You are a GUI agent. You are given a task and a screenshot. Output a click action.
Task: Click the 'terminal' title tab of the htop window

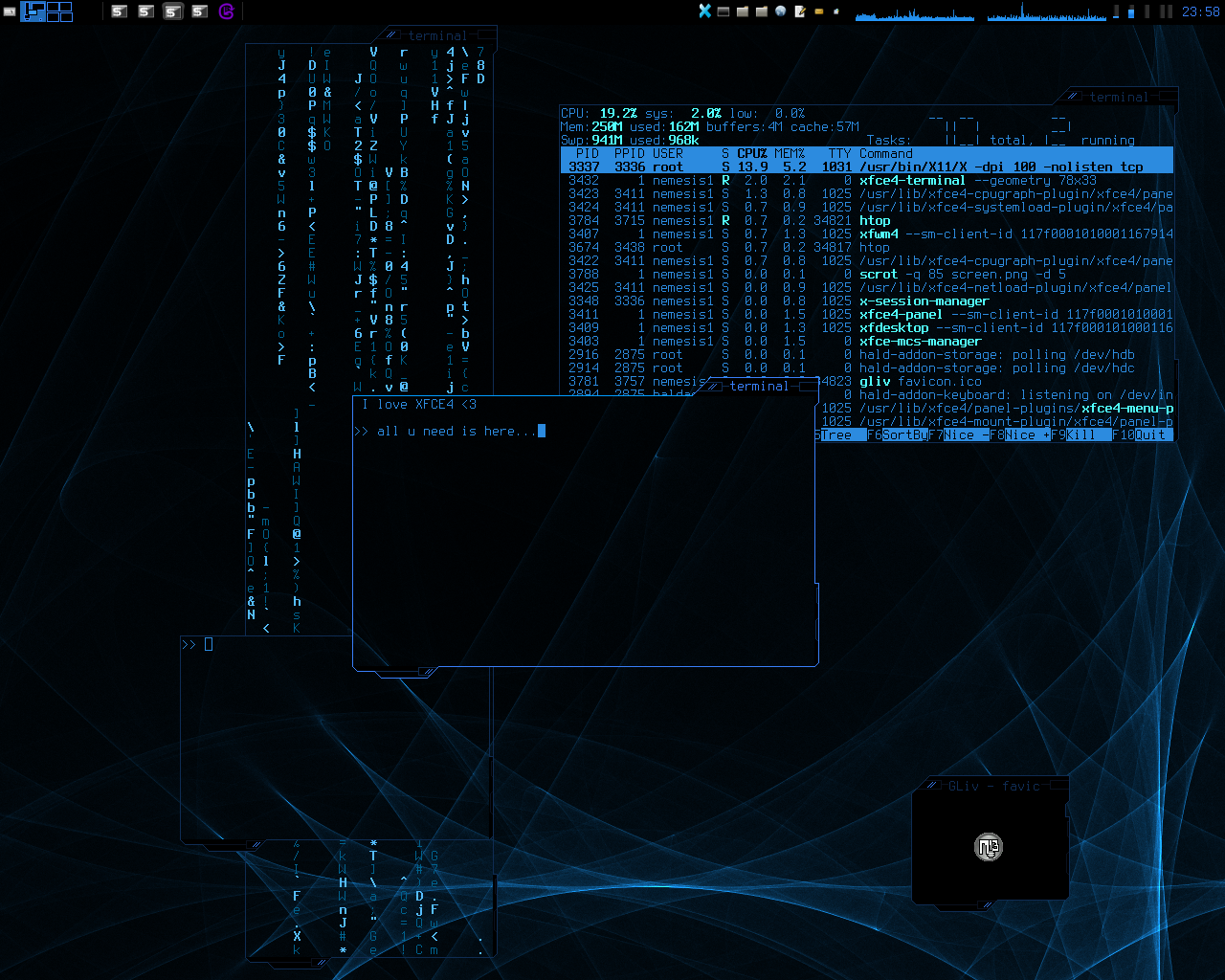[1120, 97]
